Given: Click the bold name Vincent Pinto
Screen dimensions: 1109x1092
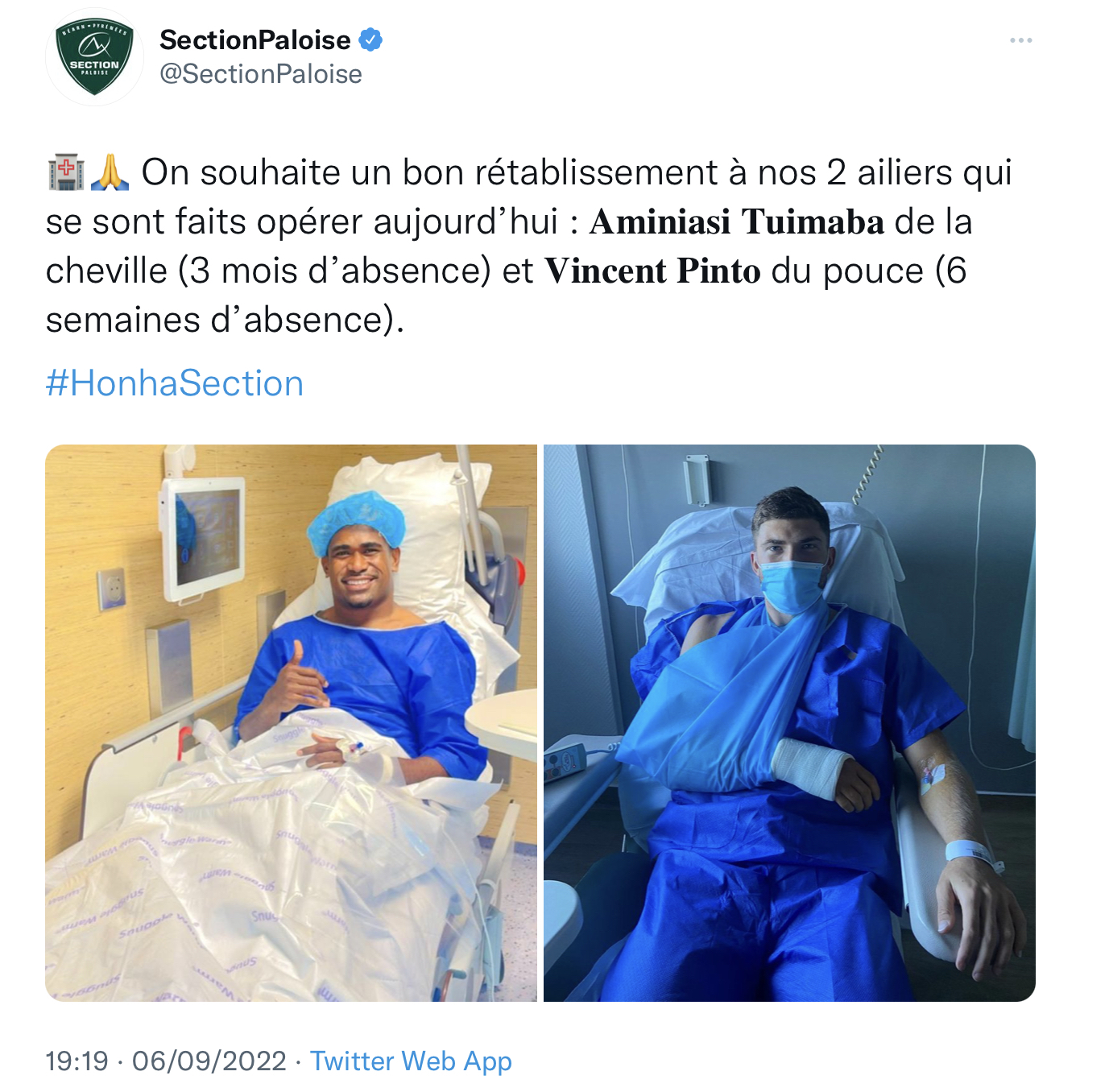Looking at the screenshot, I should point(652,271).
